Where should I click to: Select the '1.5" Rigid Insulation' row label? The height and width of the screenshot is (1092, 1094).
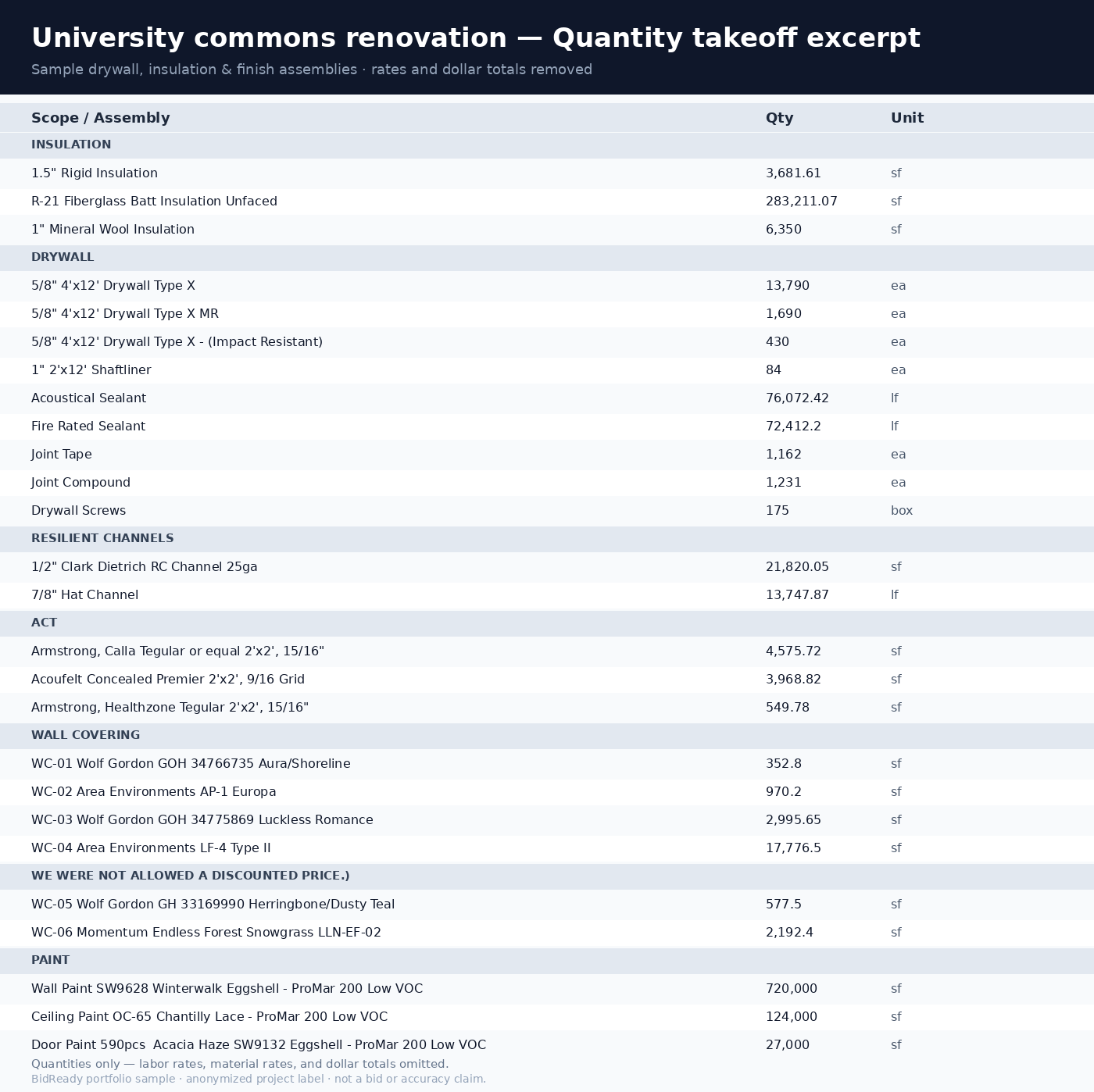coord(95,173)
